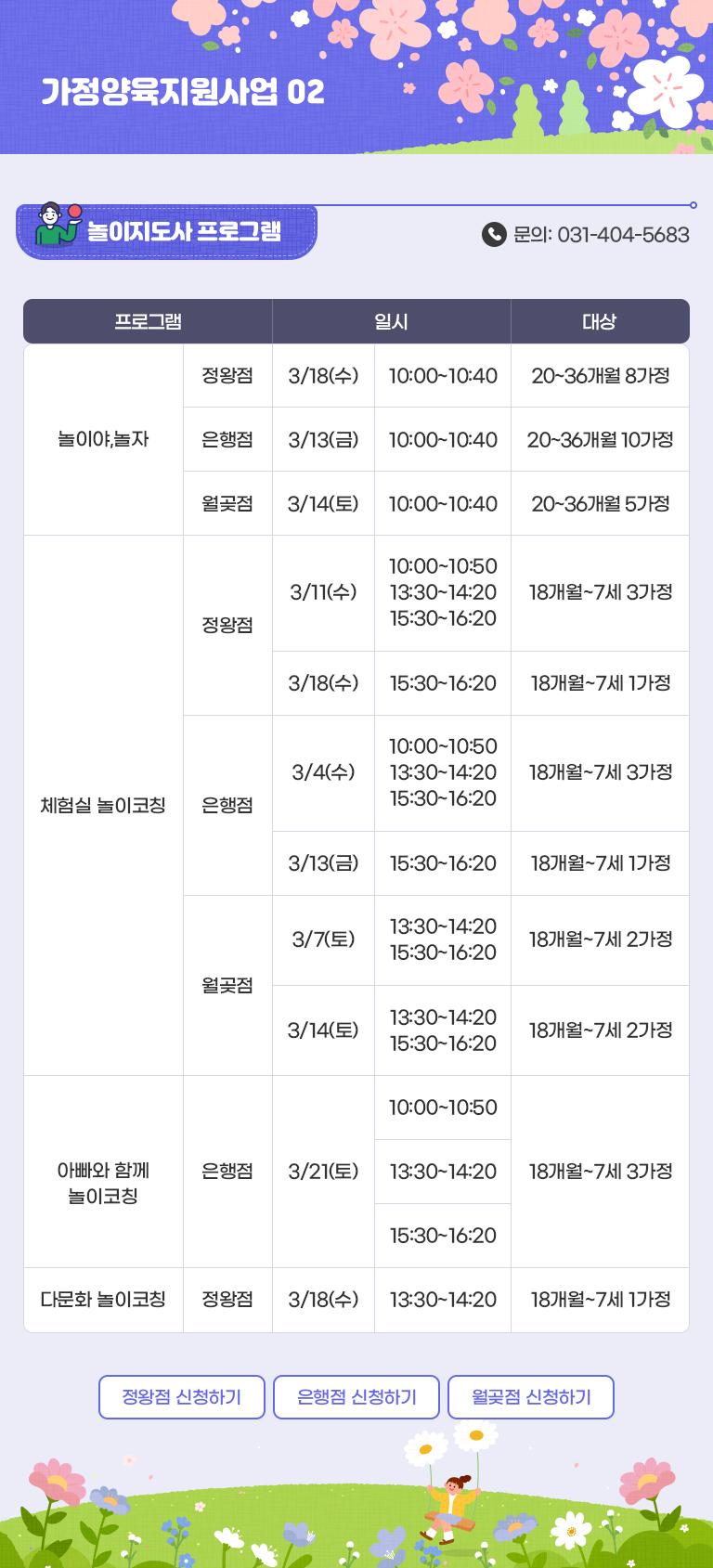713x1568 pixels.
Task: Select the 놀이야,놀자 program cell
Action: pos(103,439)
